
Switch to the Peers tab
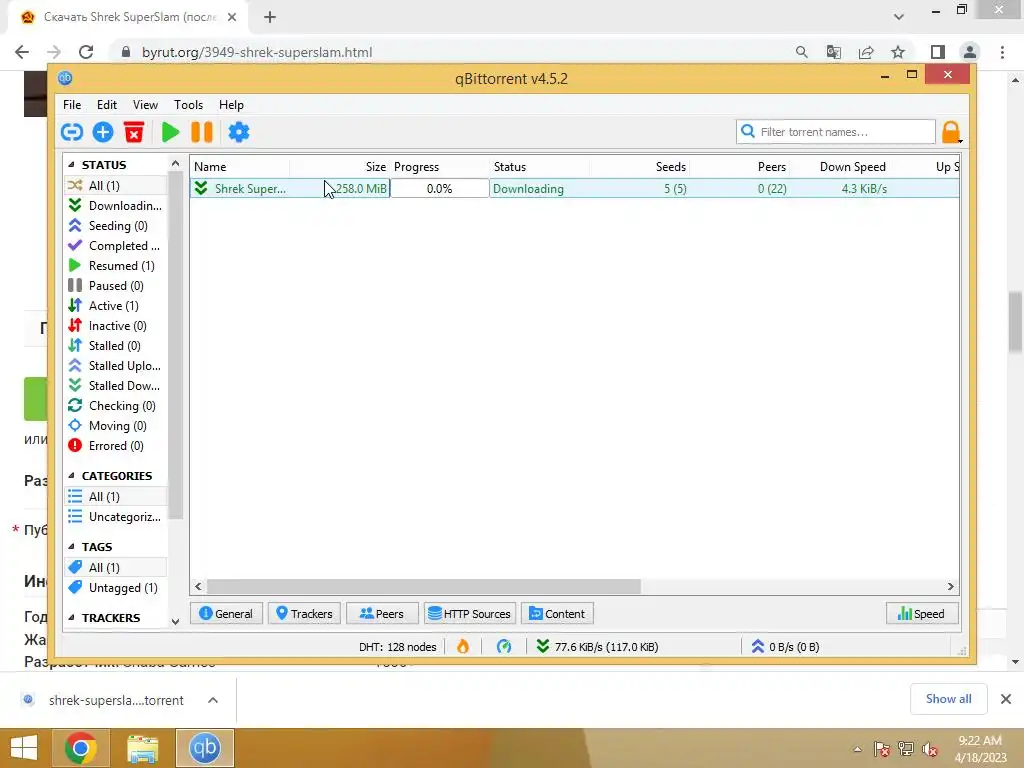click(x=382, y=614)
